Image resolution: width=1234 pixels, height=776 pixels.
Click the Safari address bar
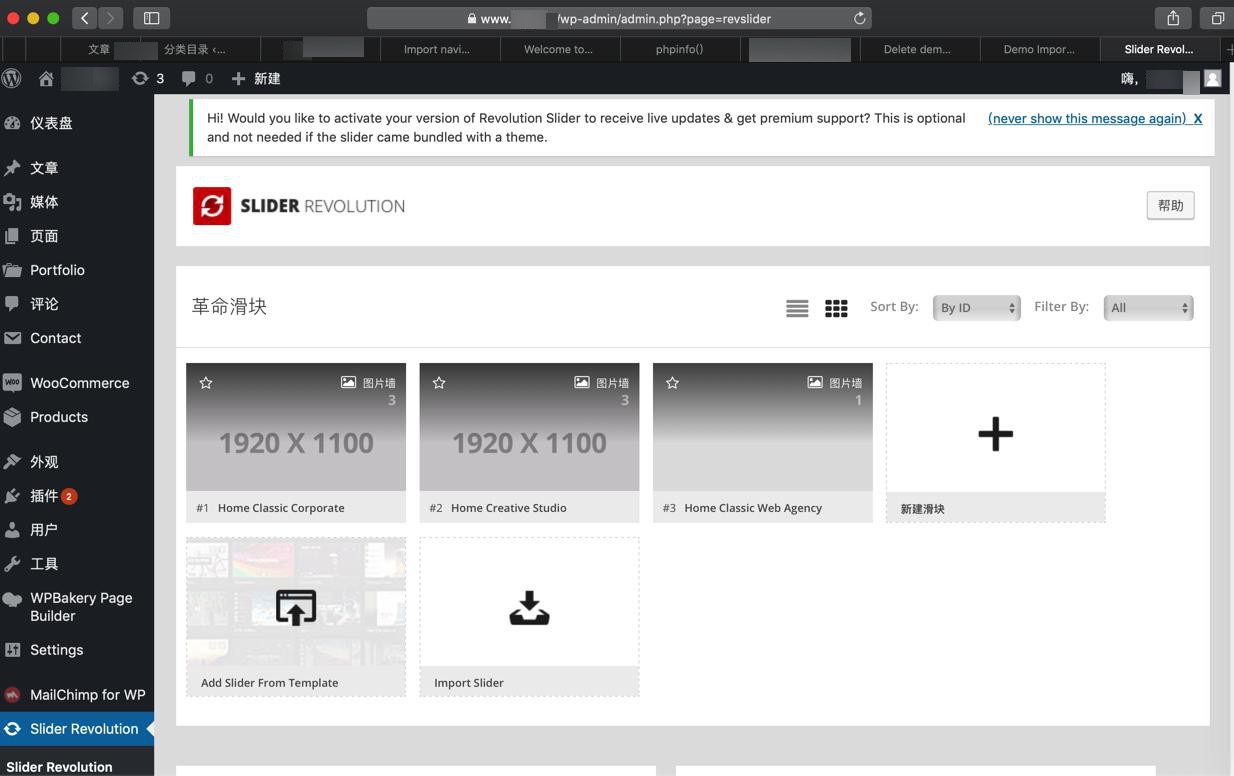tap(619, 18)
